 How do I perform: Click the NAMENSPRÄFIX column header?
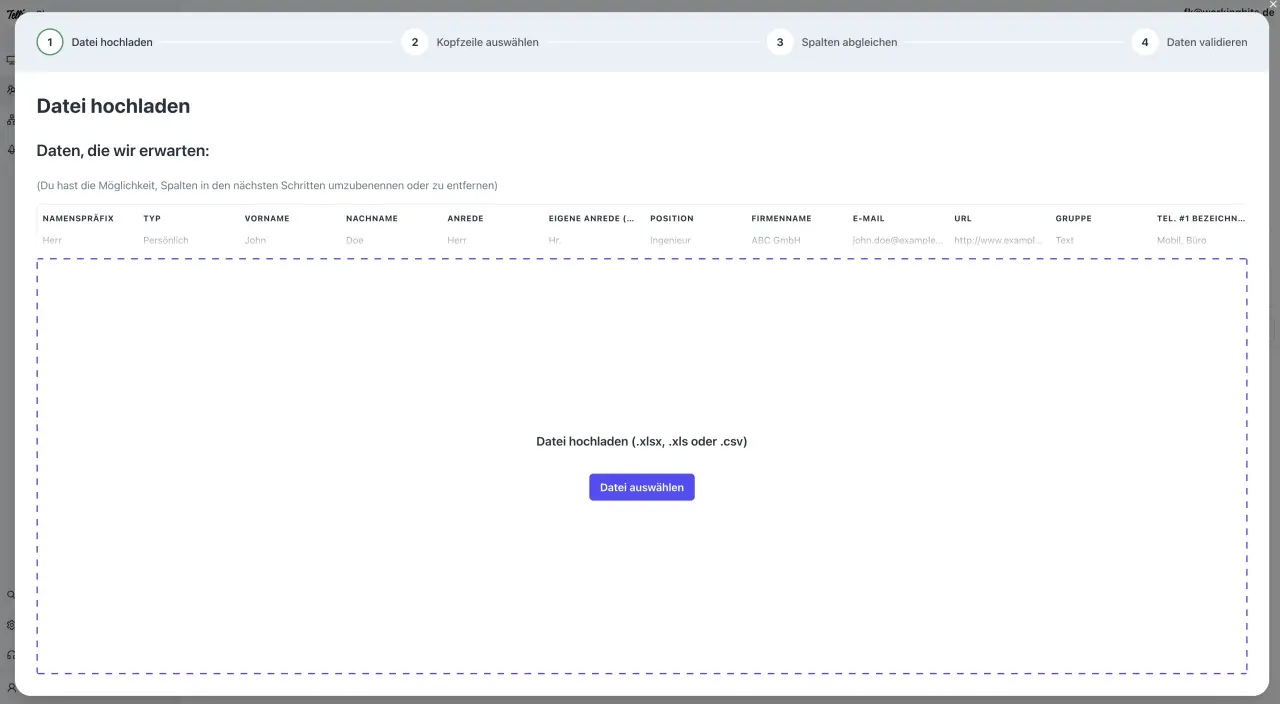click(x=78, y=218)
